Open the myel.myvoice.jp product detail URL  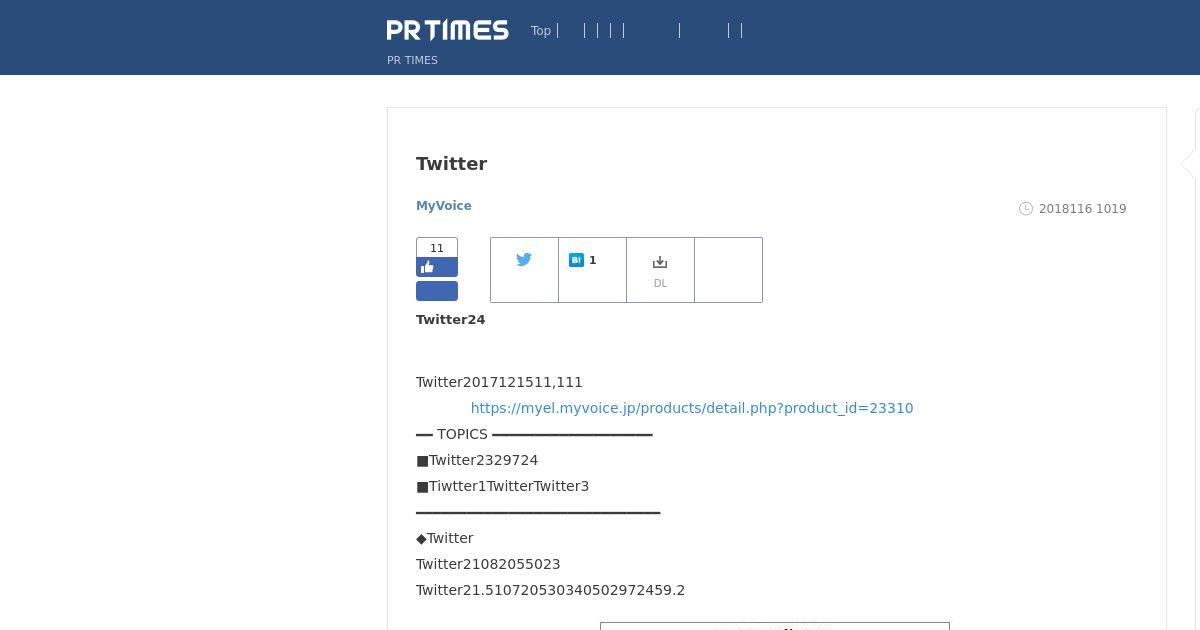691,408
